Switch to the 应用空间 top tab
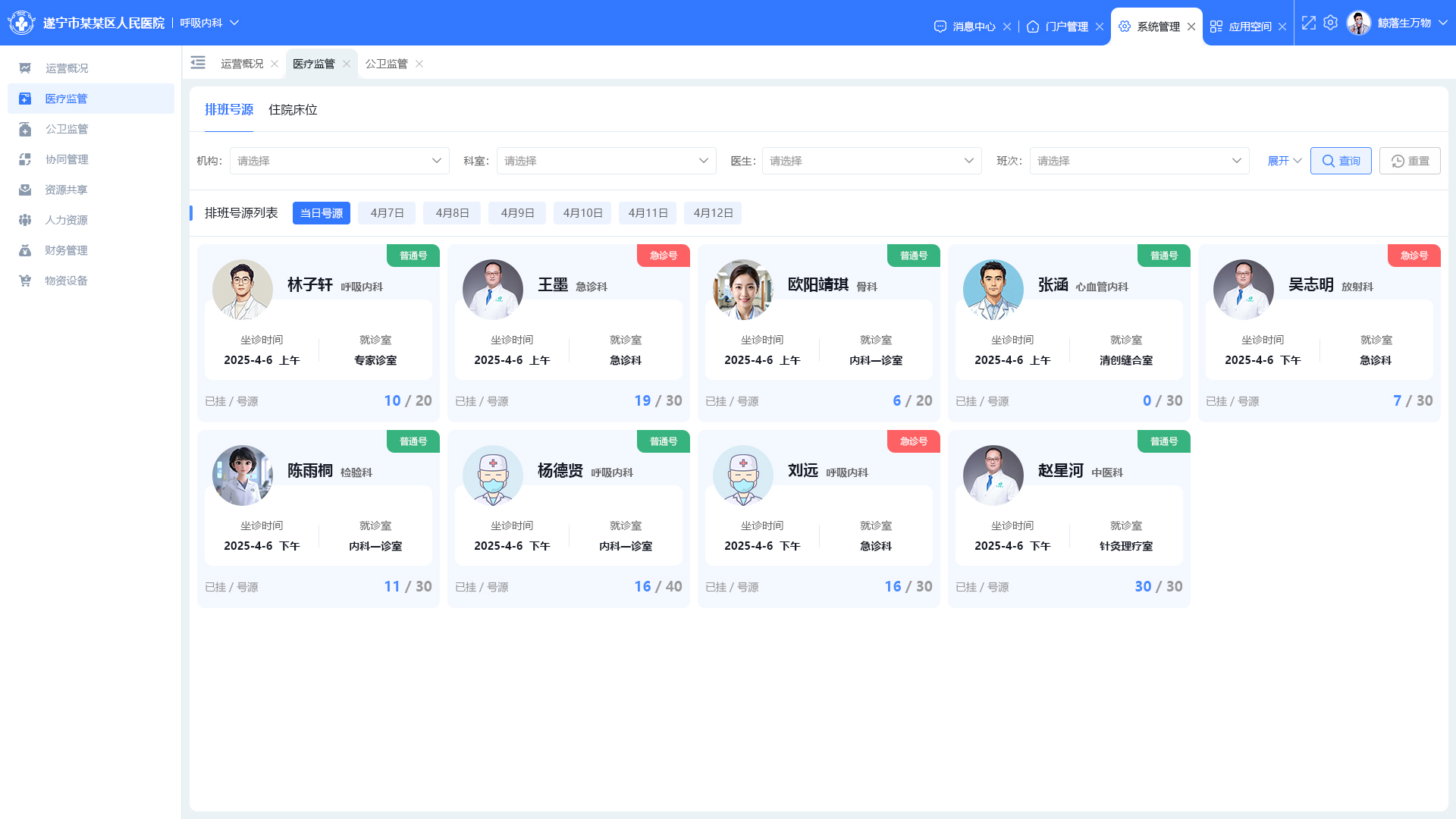The height and width of the screenshot is (819, 1456). point(1249,27)
